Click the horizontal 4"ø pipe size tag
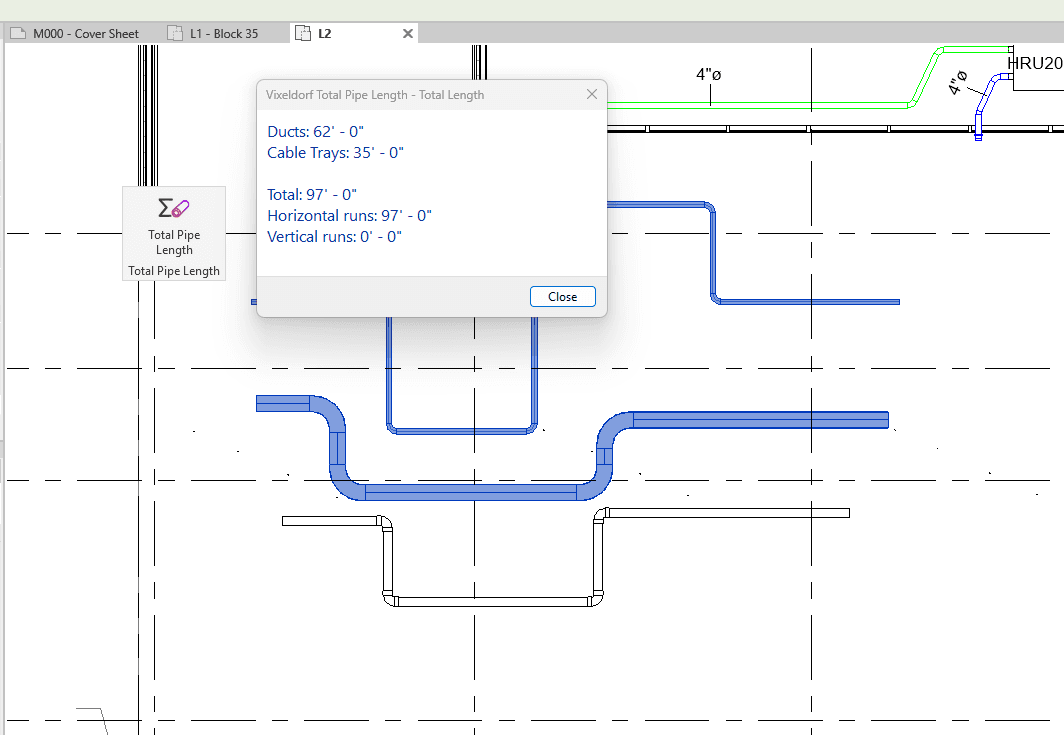 708,74
